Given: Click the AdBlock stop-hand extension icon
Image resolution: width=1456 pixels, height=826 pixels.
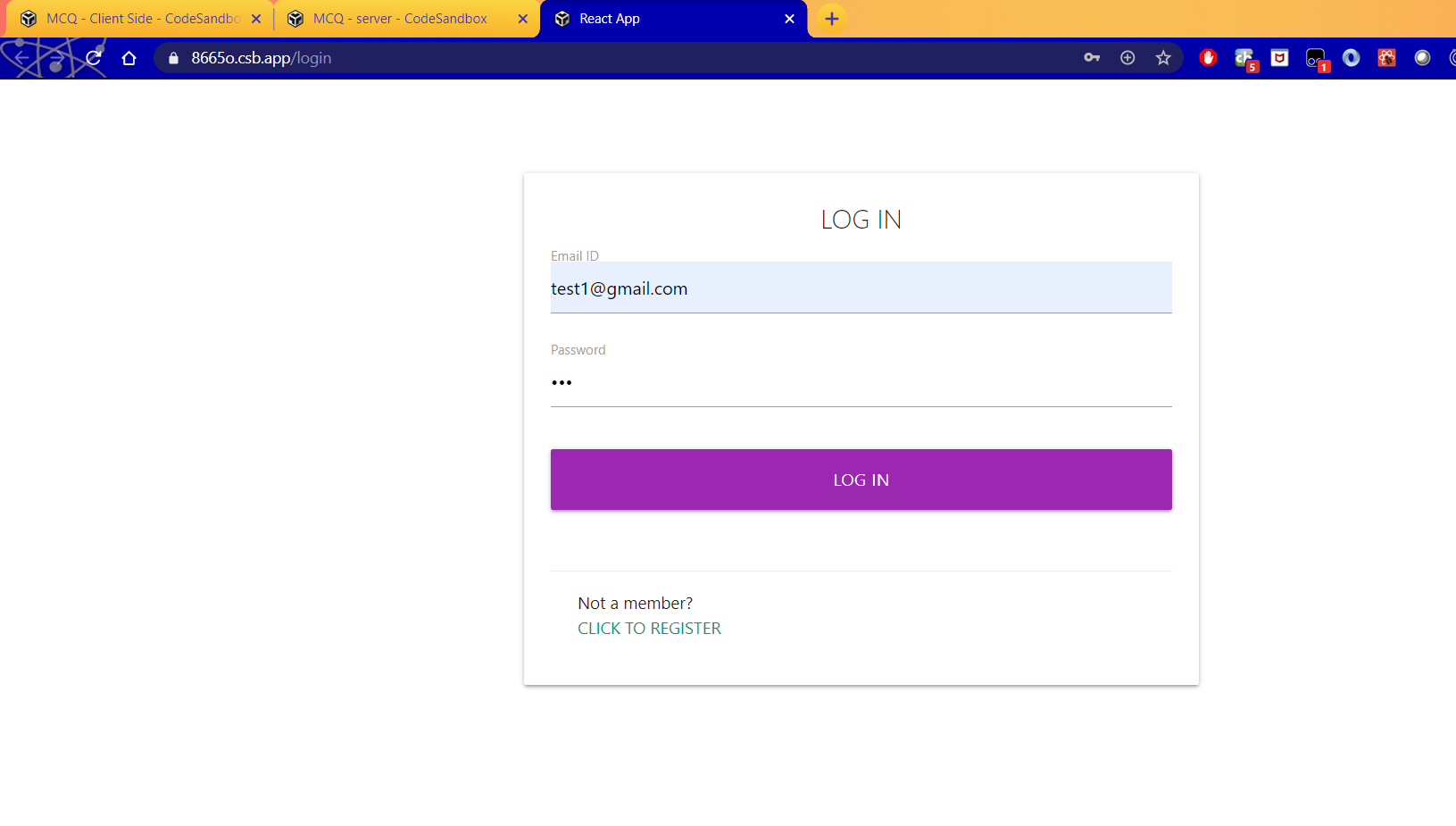Looking at the screenshot, I should click(1209, 57).
